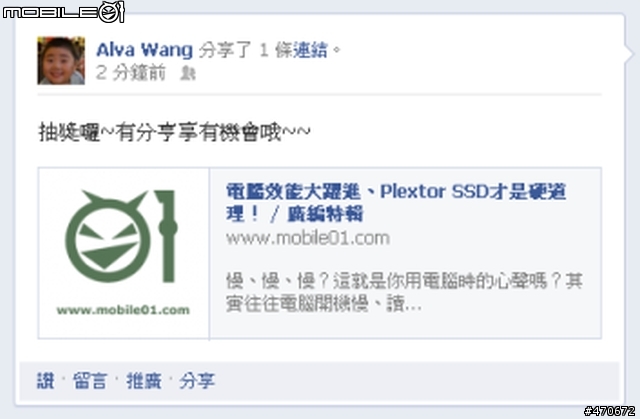Open the 連結 link in post header

point(310,50)
